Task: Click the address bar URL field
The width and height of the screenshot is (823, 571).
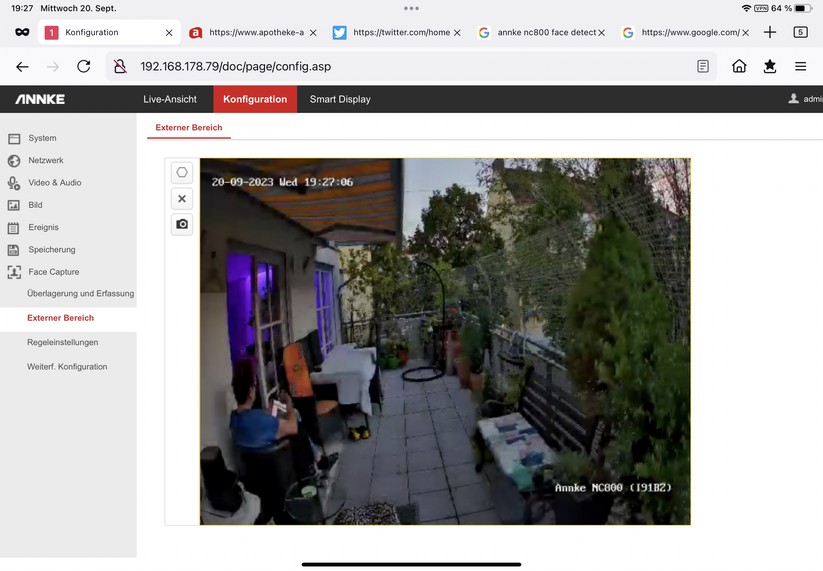Action: tap(400, 66)
